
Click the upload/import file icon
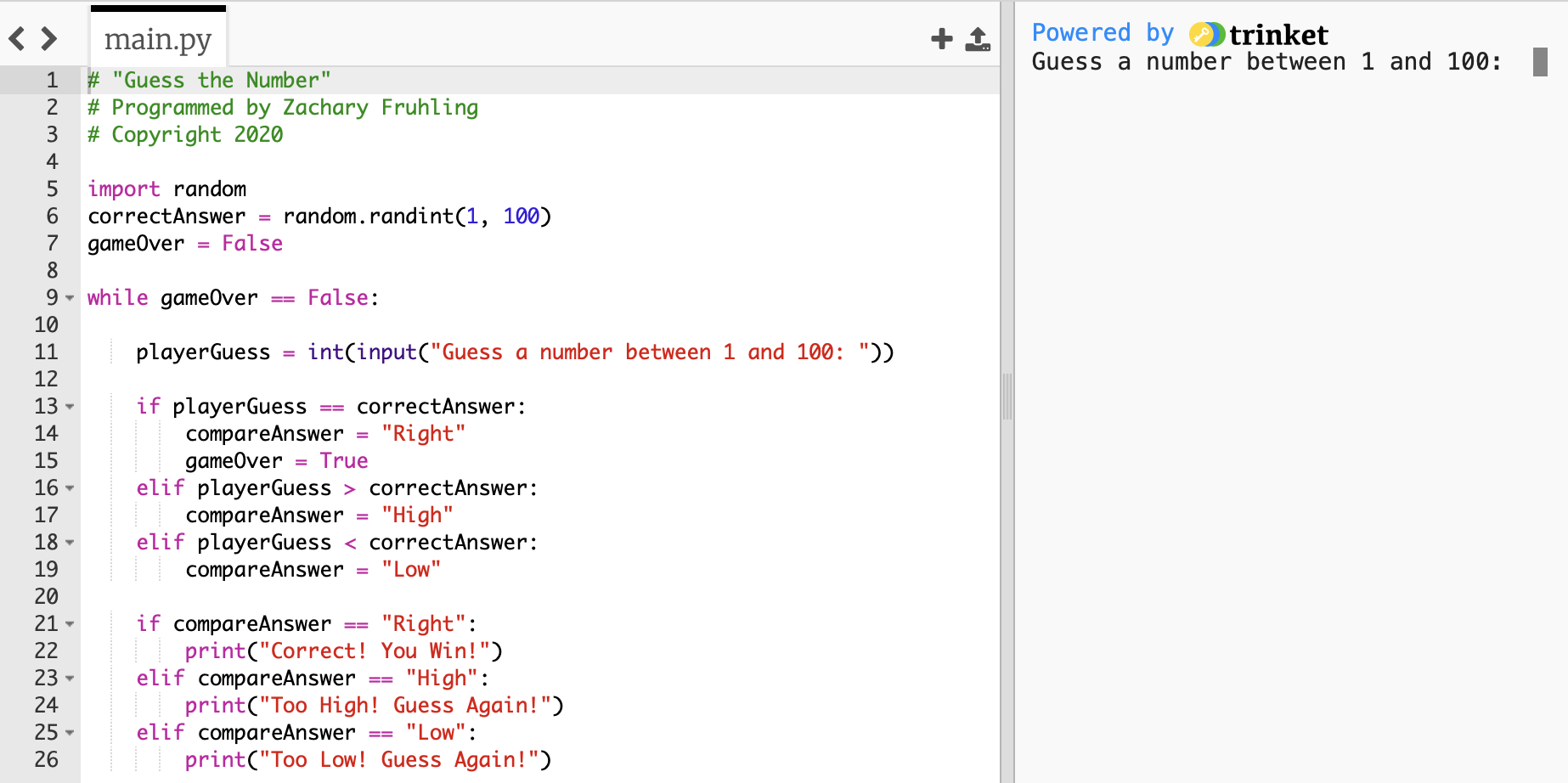tap(979, 38)
